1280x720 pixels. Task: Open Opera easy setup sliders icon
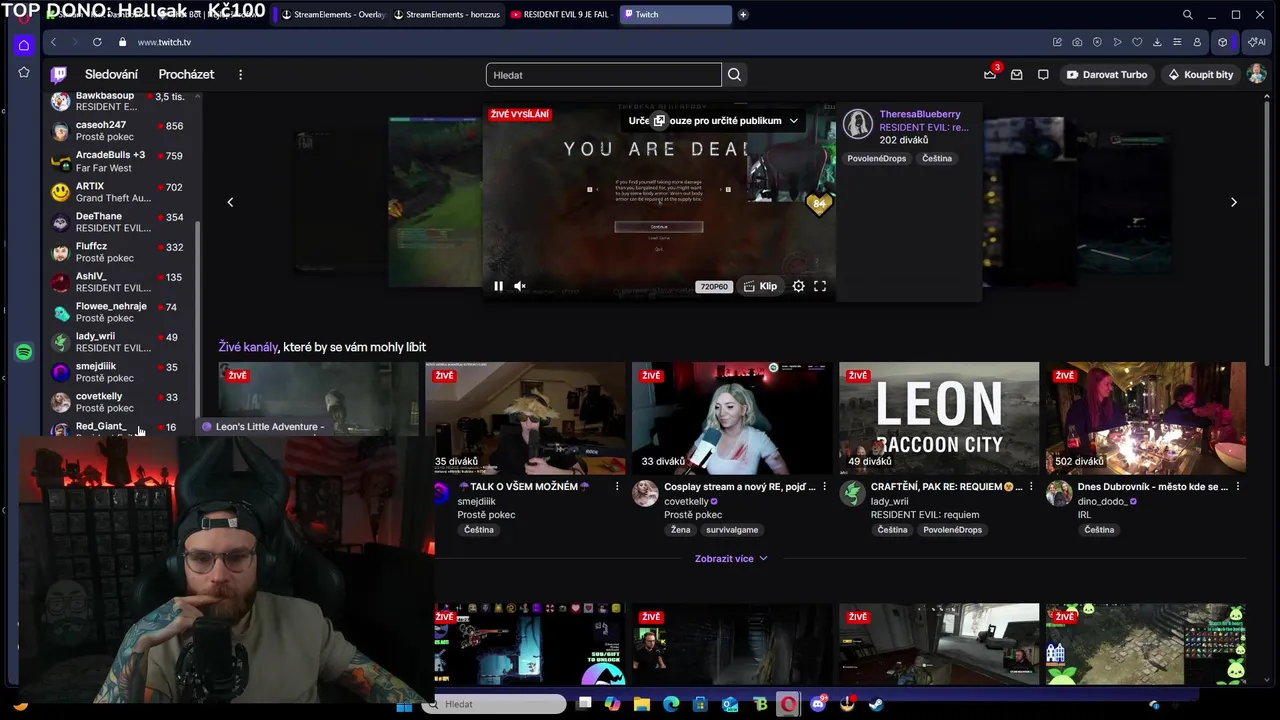1177,42
